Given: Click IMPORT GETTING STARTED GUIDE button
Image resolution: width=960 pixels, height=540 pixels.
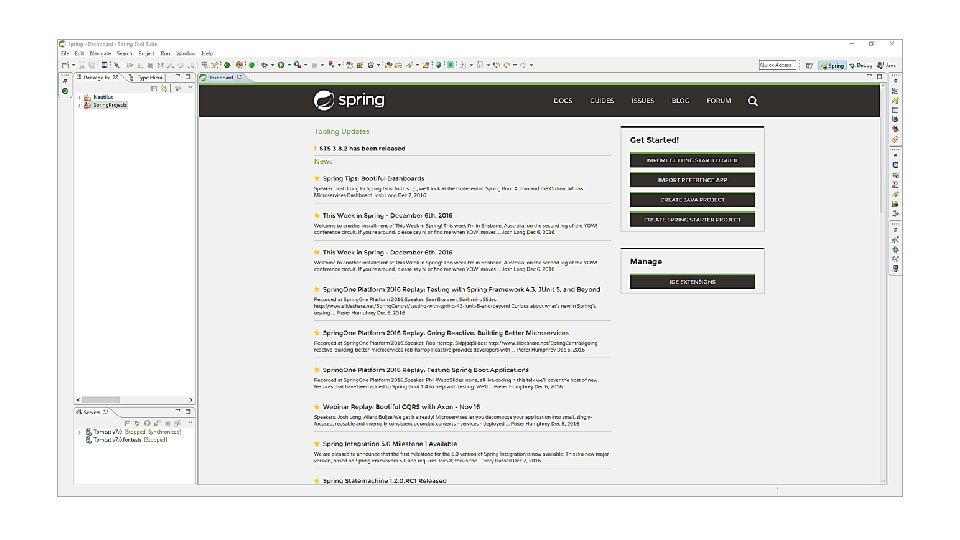Looking at the screenshot, I should (692, 160).
